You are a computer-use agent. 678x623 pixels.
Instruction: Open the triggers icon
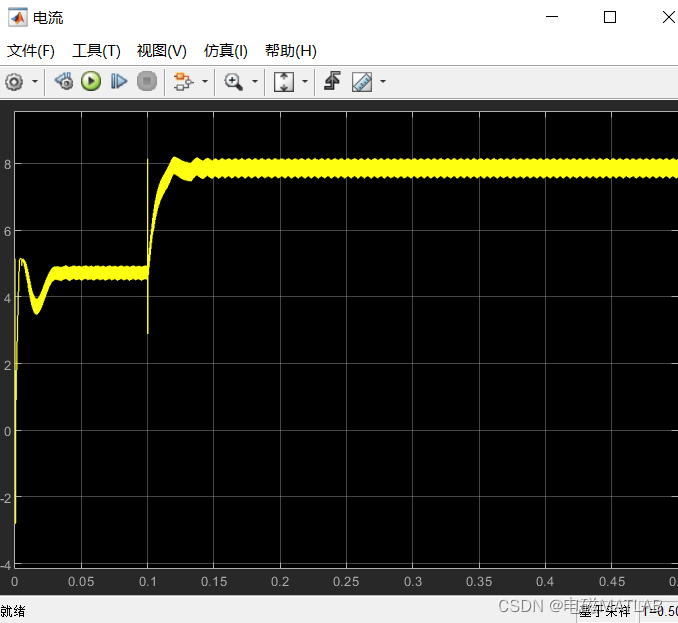[333, 81]
